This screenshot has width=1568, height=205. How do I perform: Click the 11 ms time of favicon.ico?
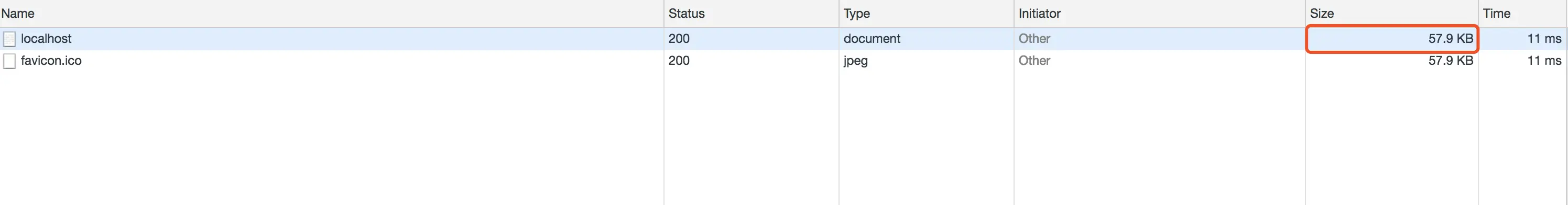click(1544, 60)
